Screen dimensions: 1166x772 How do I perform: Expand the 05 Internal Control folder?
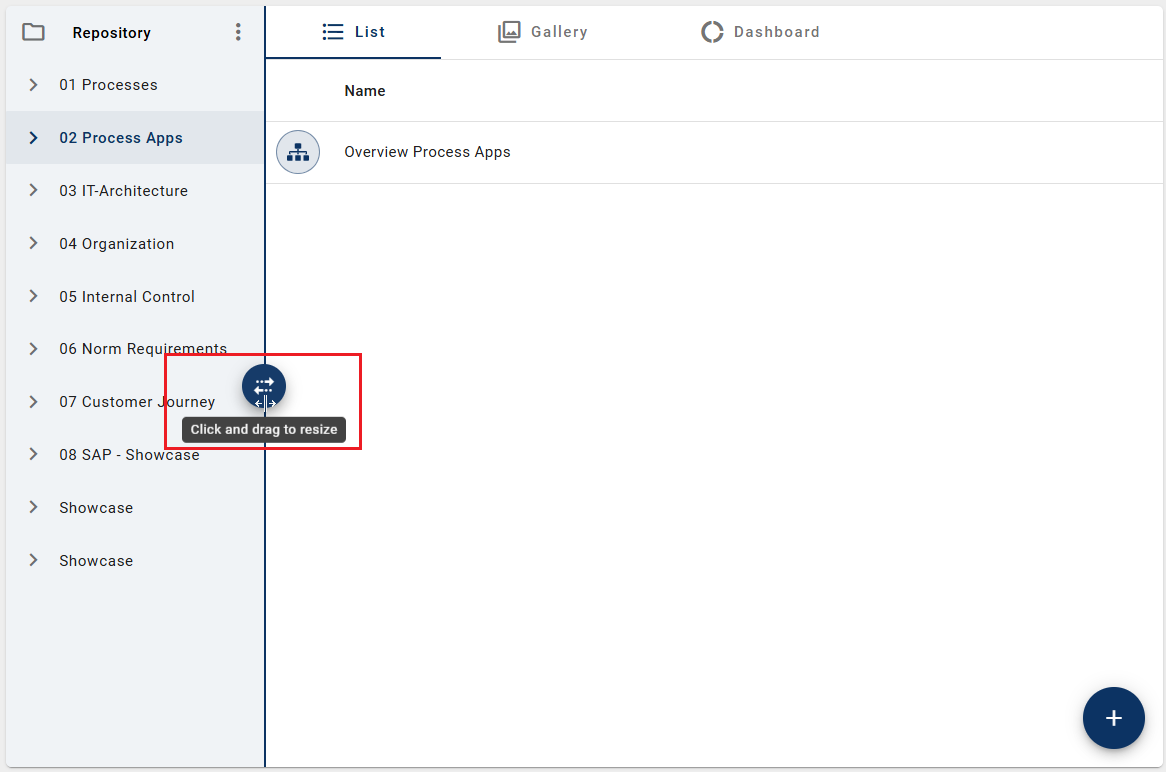33,296
